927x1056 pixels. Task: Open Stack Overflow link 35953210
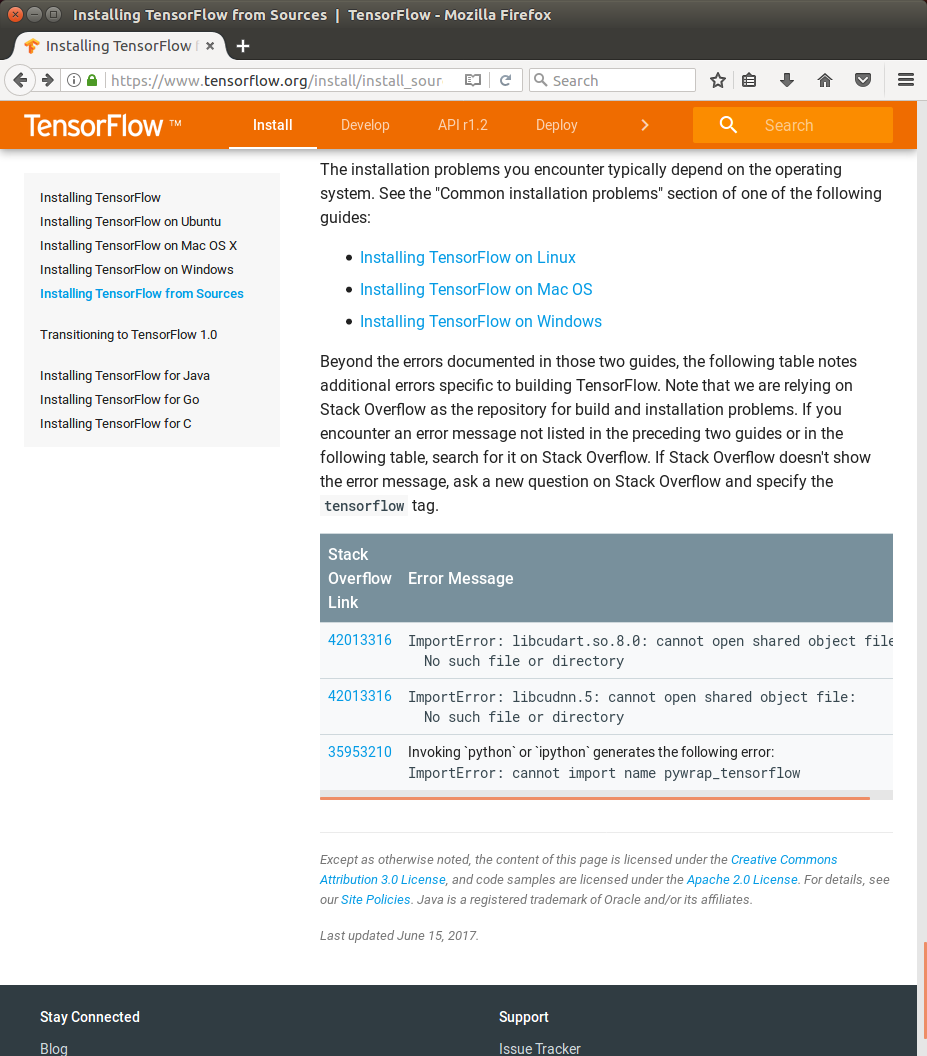360,752
